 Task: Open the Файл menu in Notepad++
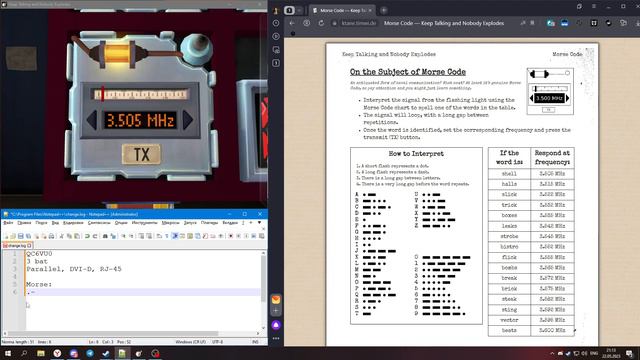click(8, 223)
